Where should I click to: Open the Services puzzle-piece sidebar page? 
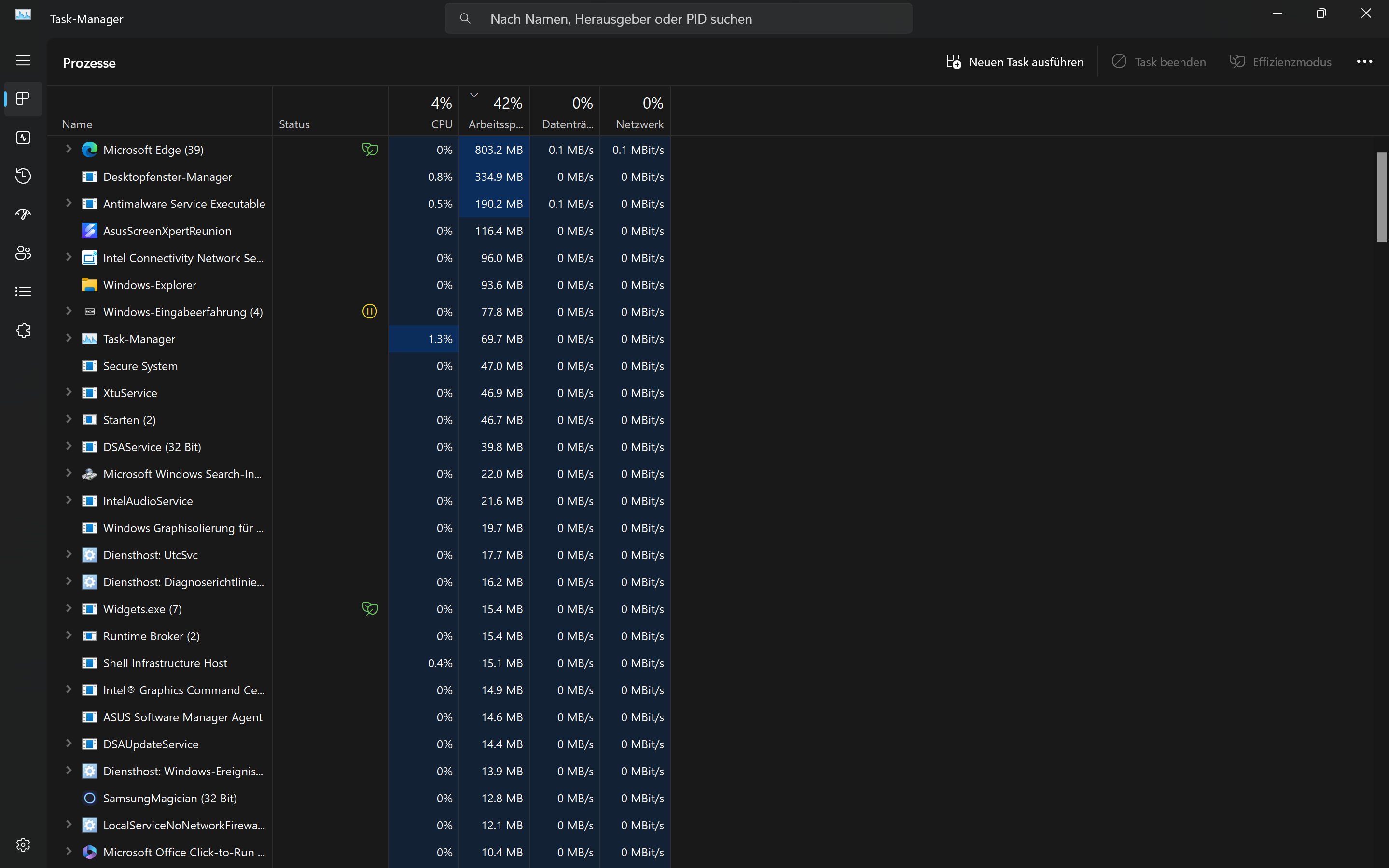(x=23, y=330)
